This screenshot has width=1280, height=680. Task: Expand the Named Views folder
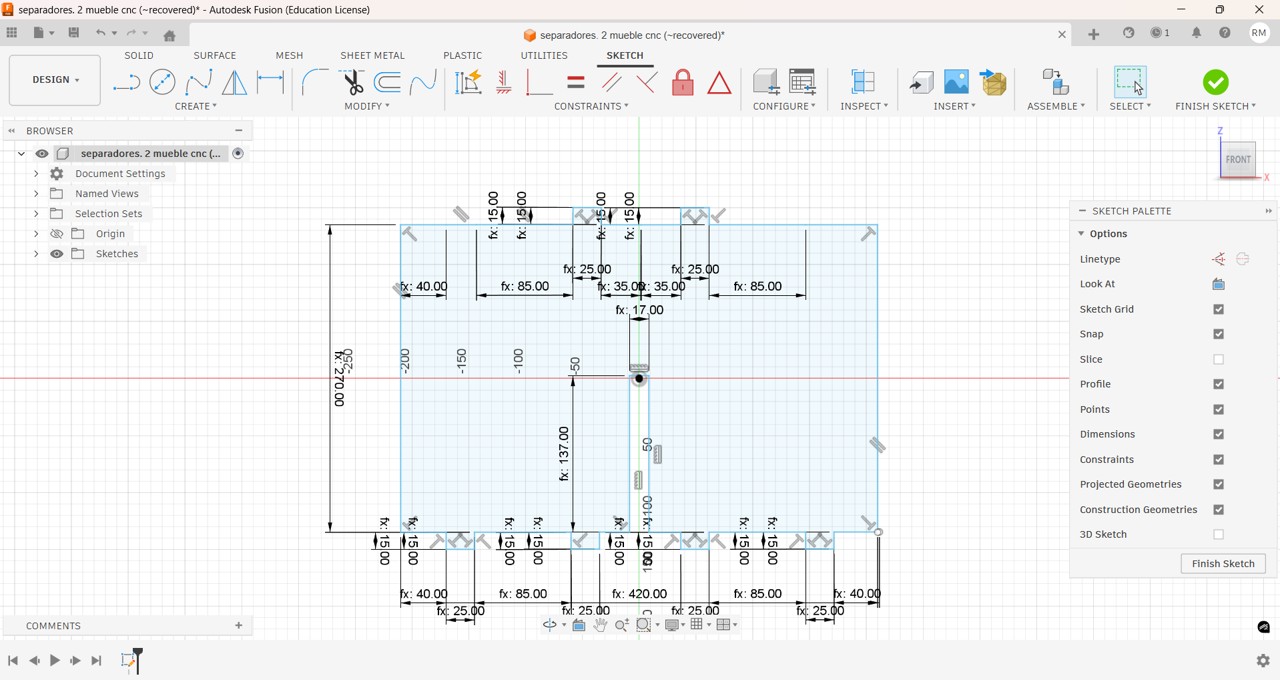tap(36, 194)
